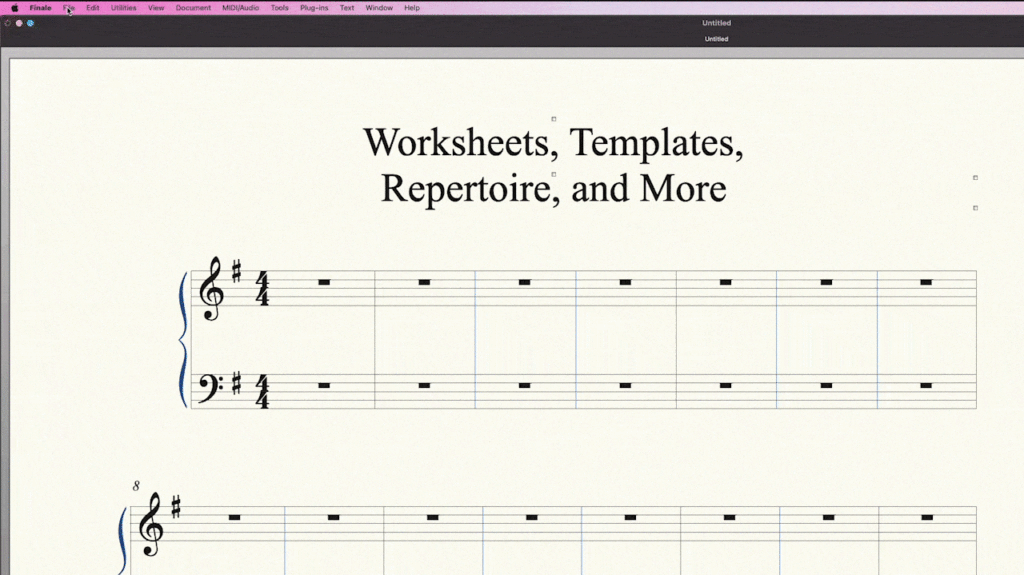Select the Untitled document tab
Image resolution: width=1024 pixels, height=575 pixels.
(716, 39)
